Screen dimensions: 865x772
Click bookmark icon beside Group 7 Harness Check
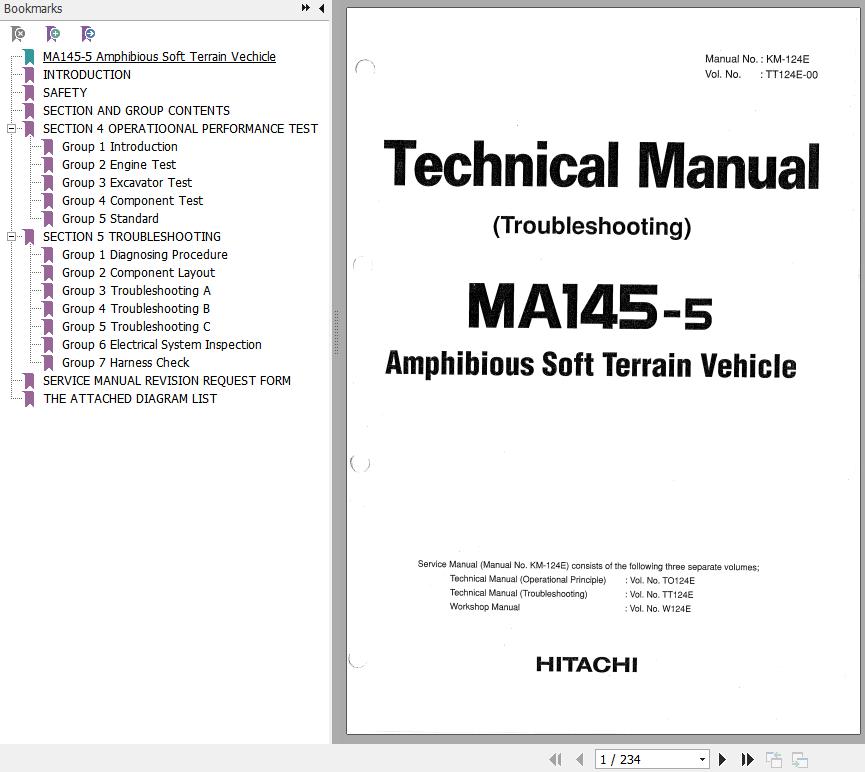[48, 363]
